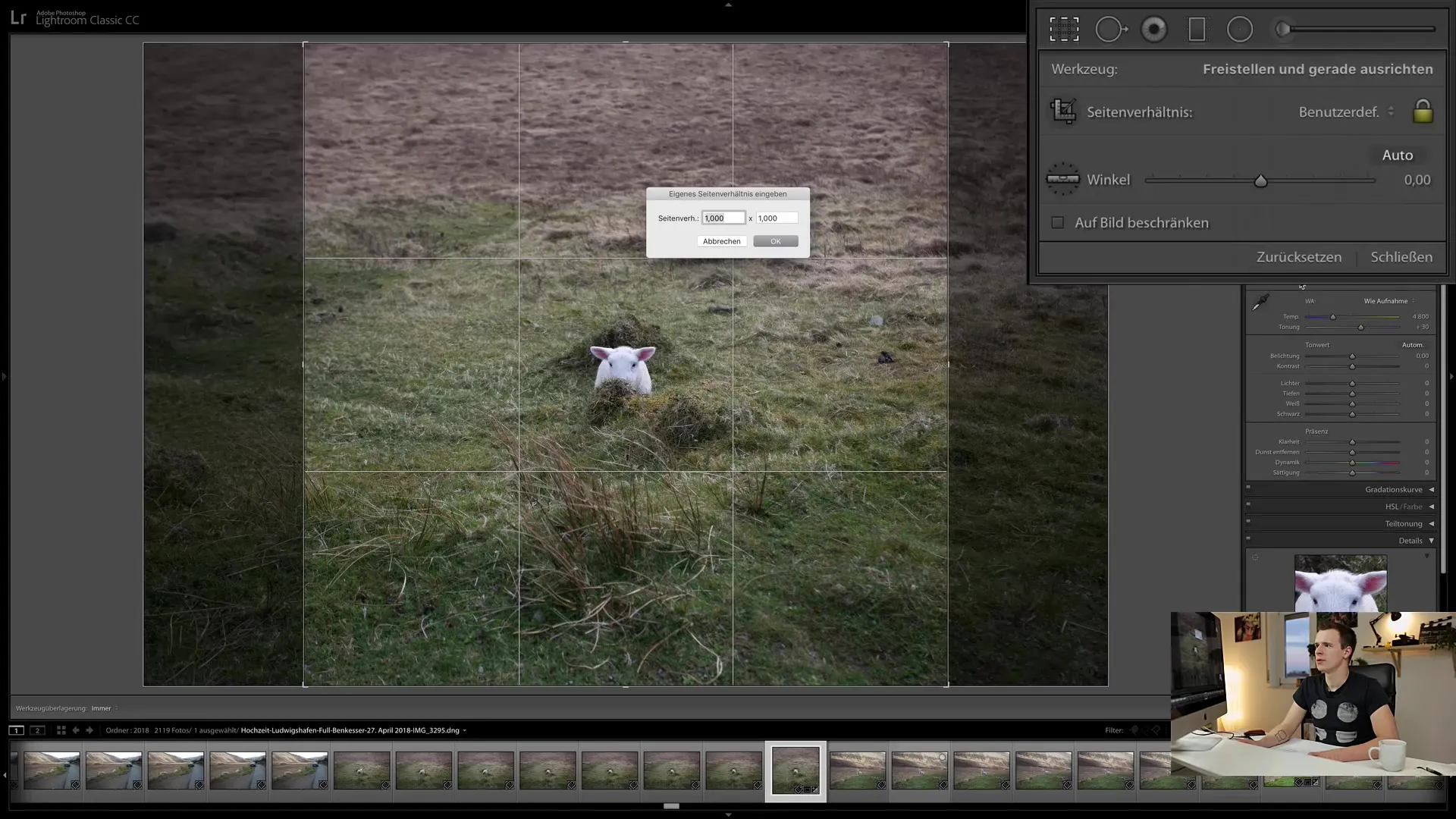The height and width of the screenshot is (819, 1456).
Task: Toggle the Details panel on/off switch
Action: (x=1248, y=538)
